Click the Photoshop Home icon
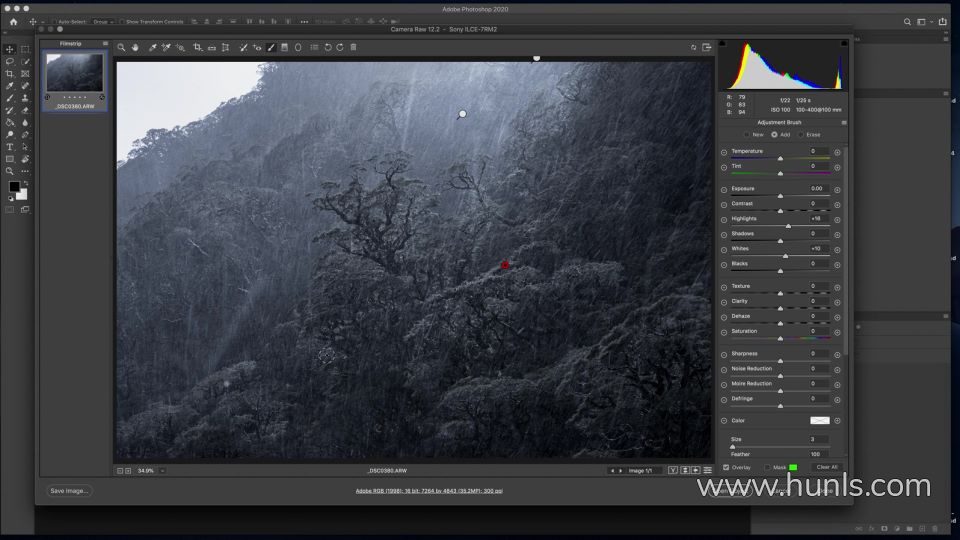 pyautogui.click(x=13, y=21)
